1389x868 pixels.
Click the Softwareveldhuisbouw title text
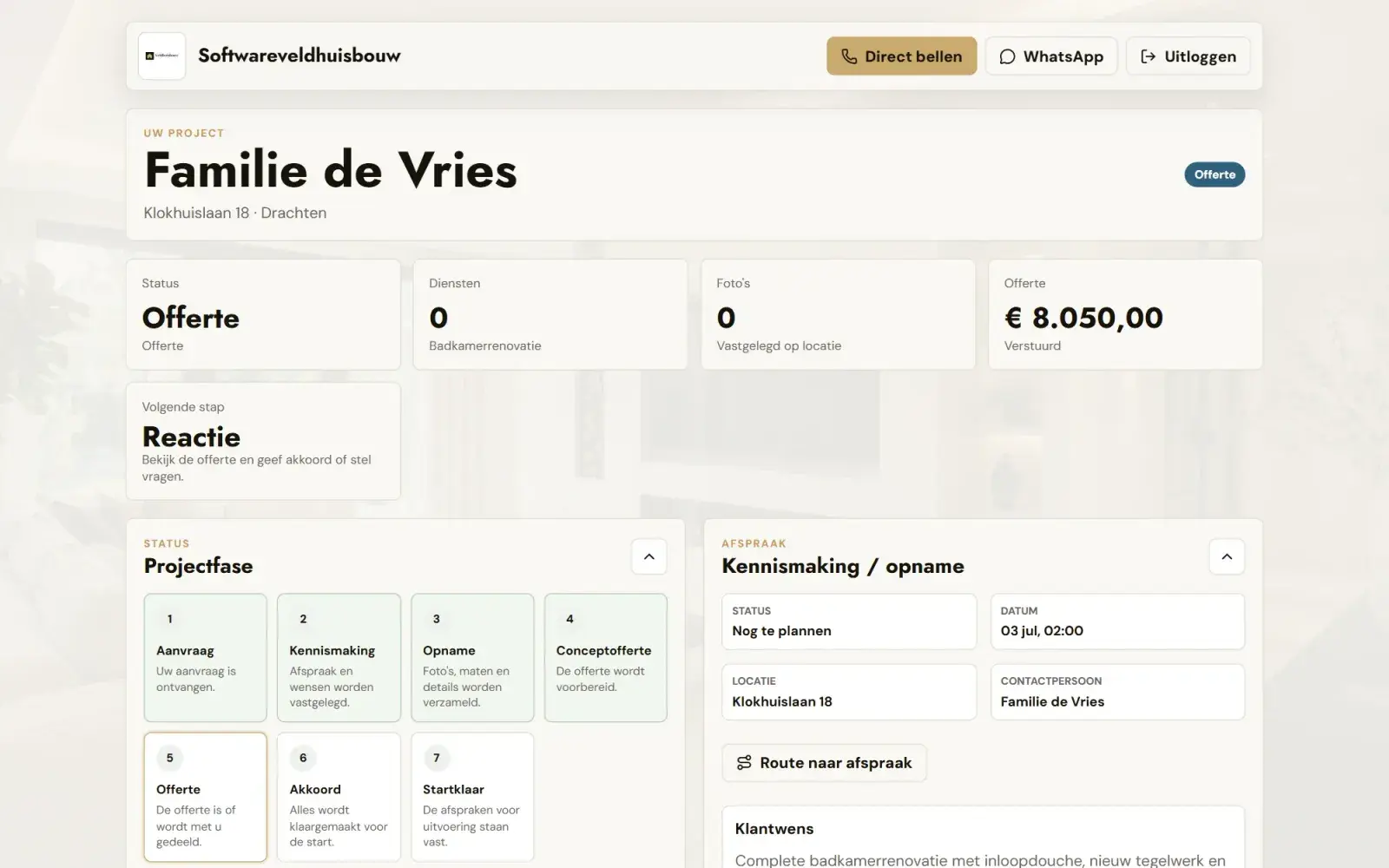click(x=300, y=56)
